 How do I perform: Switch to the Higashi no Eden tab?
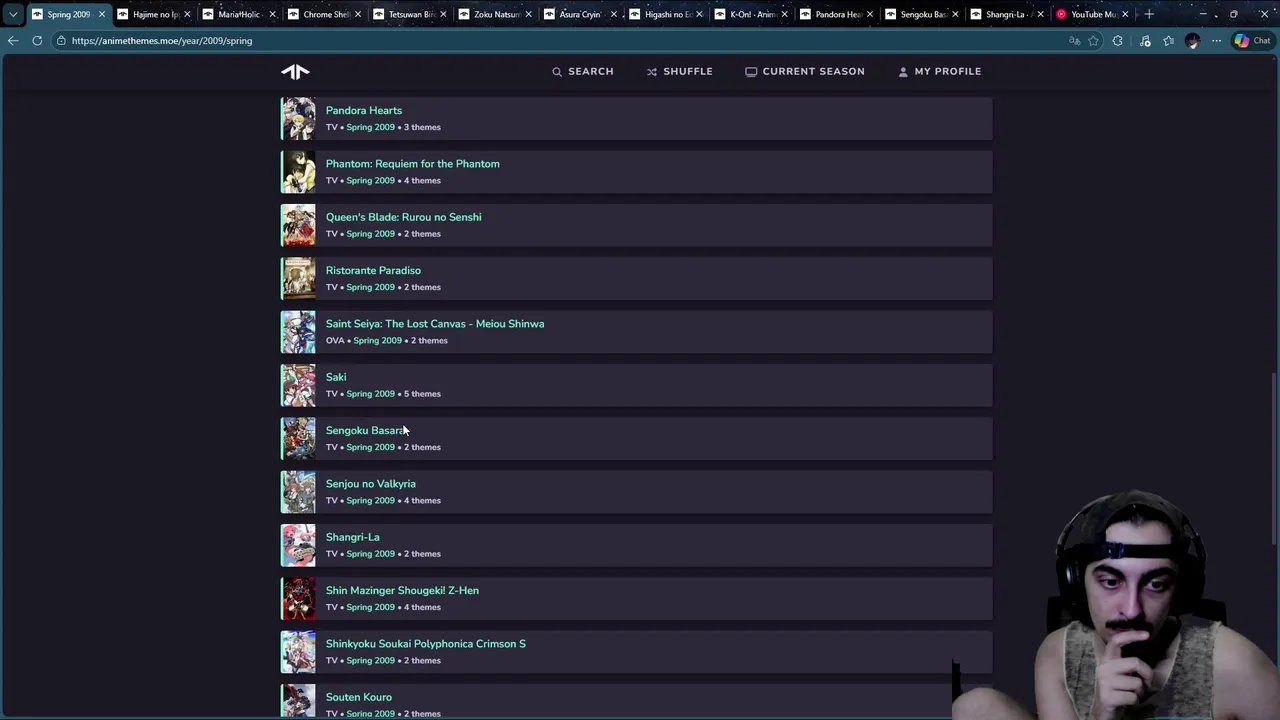(667, 14)
